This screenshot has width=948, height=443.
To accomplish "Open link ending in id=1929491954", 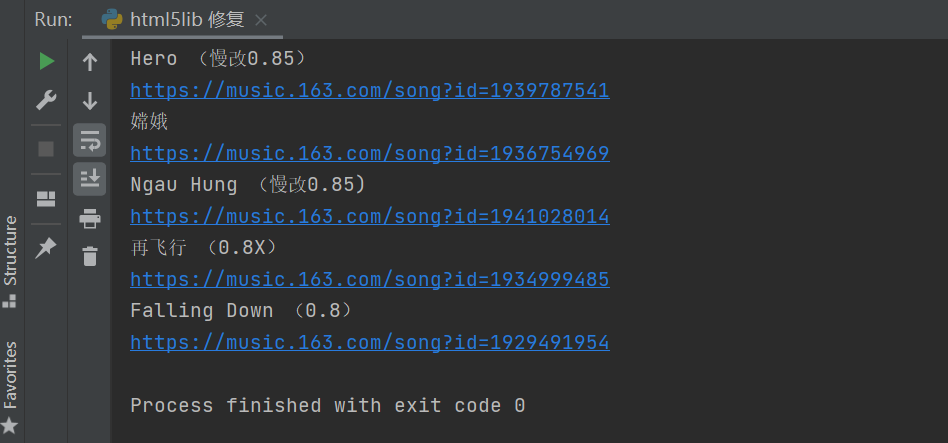I will point(369,343).
